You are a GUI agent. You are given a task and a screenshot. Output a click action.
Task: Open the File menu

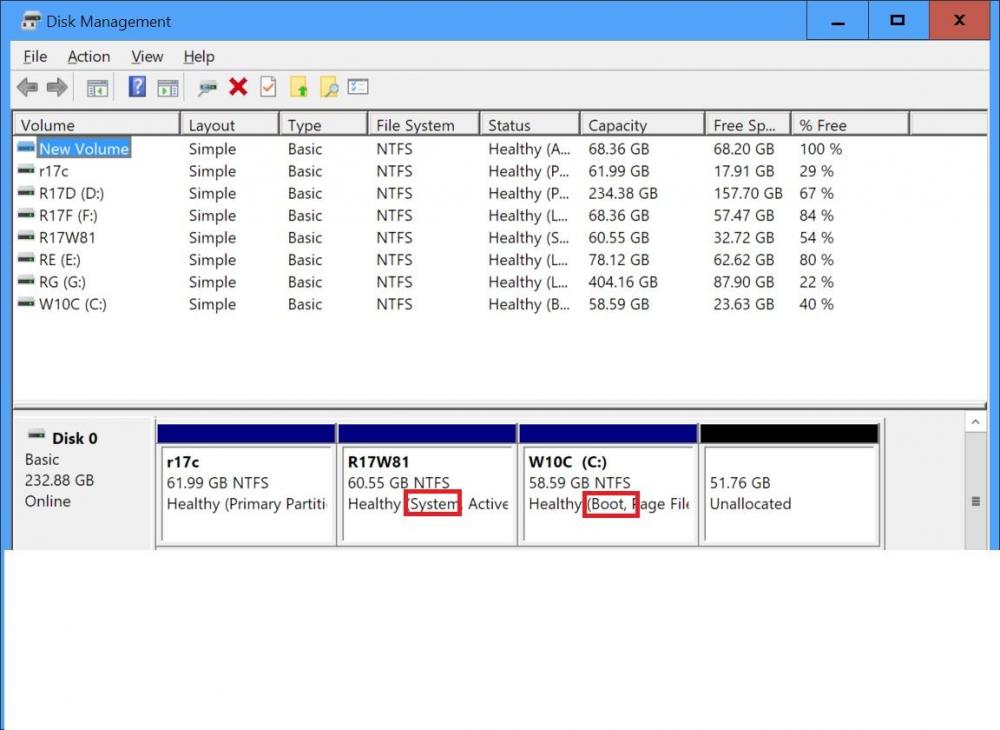(x=35, y=57)
